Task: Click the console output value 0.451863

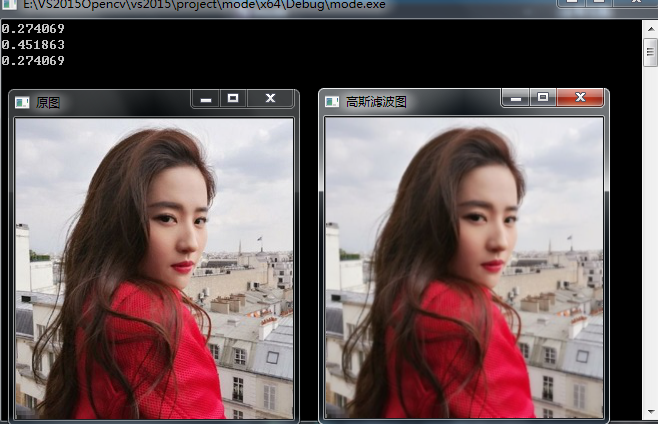Action: pos(33,45)
